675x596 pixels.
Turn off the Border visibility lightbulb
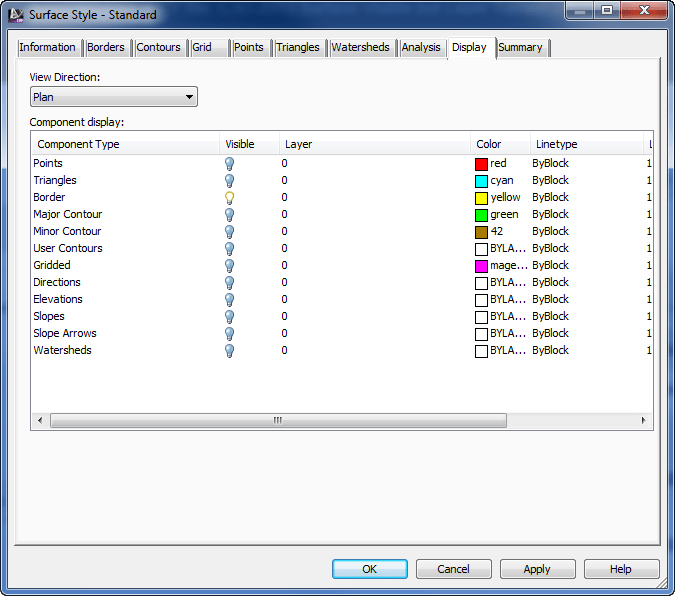(x=229, y=198)
